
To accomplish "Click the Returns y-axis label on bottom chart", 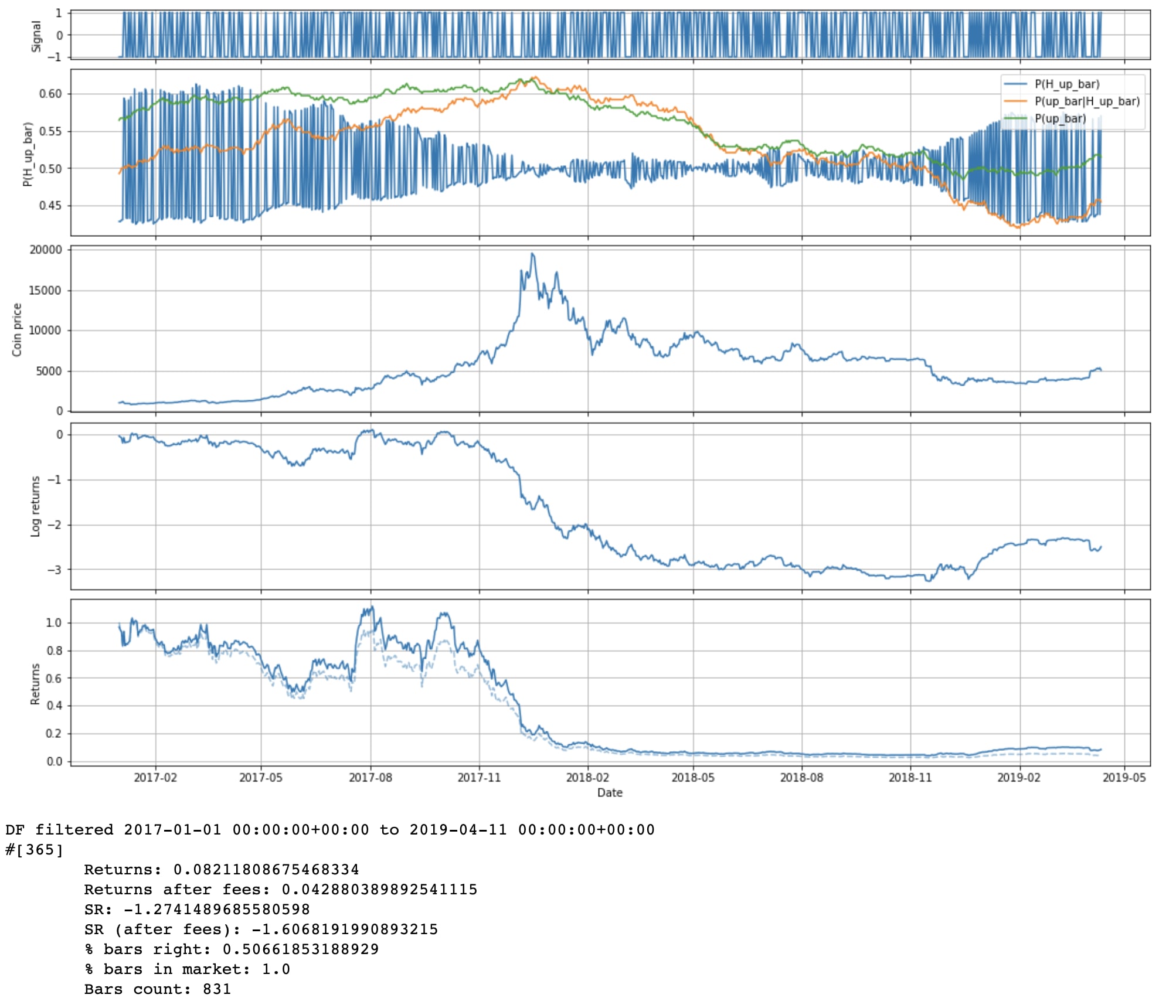I will [36, 683].
